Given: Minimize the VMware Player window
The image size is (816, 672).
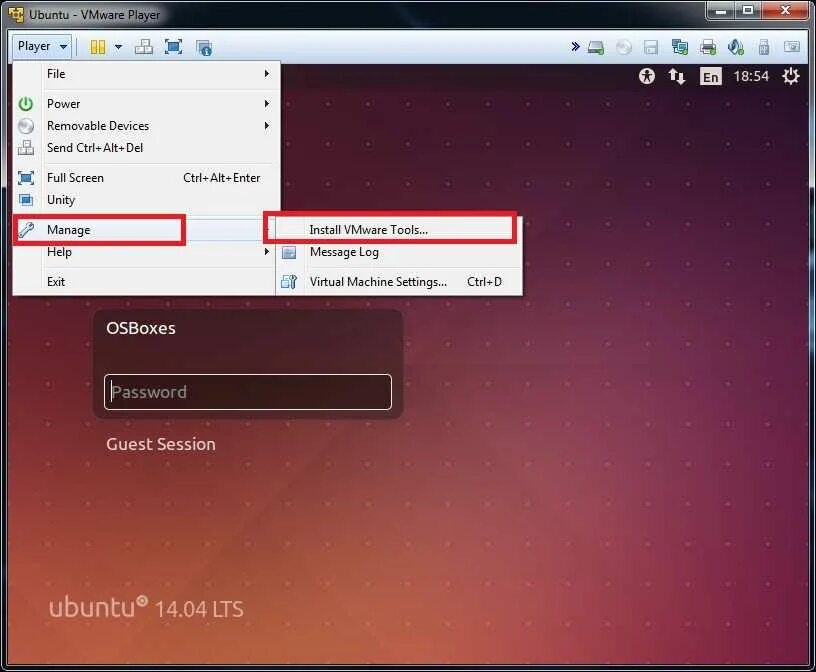Looking at the screenshot, I should pos(720,10).
